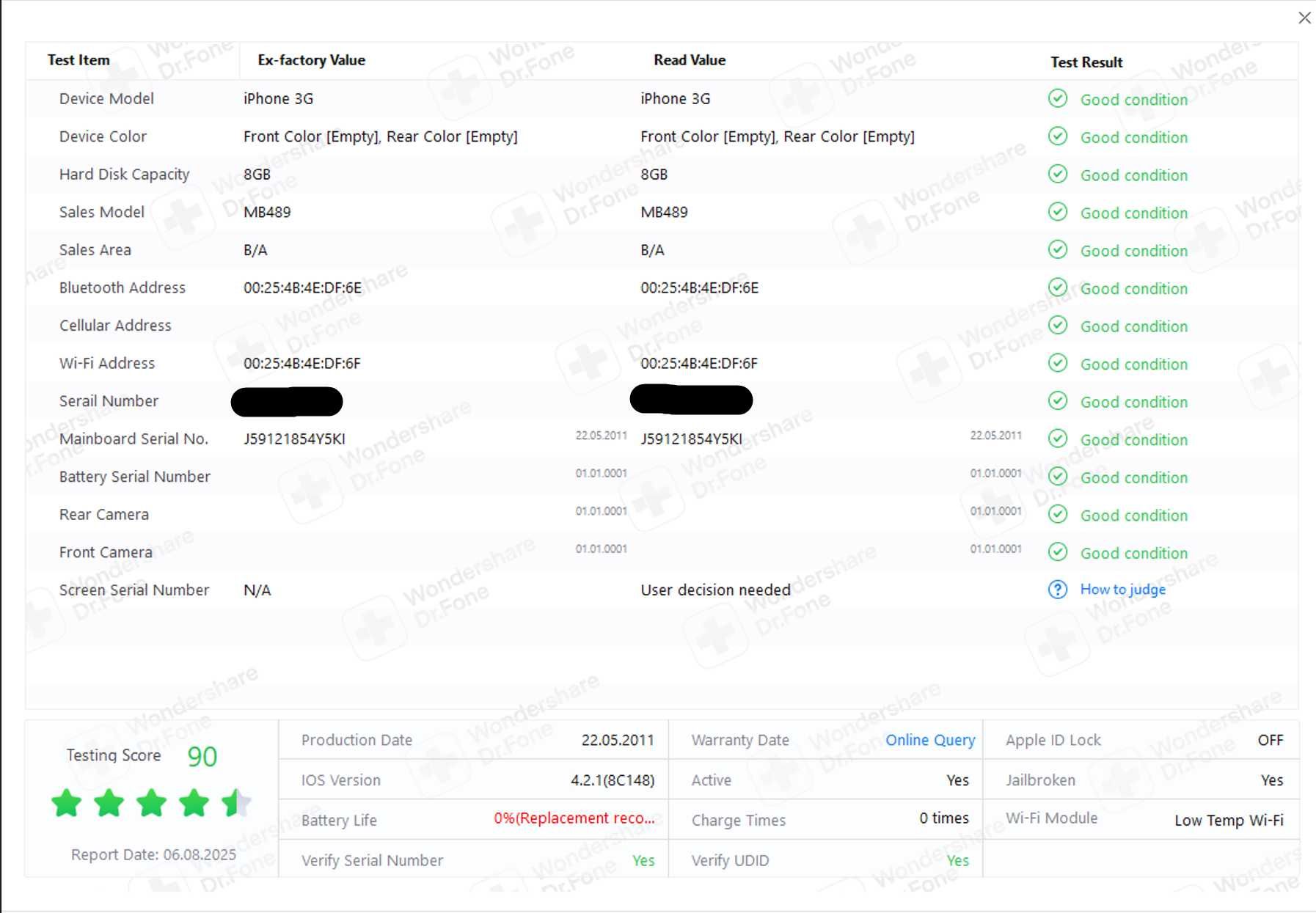Click the Device Color check mark icon
The width and height of the screenshot is (1316, 913).
point(1058,136)
